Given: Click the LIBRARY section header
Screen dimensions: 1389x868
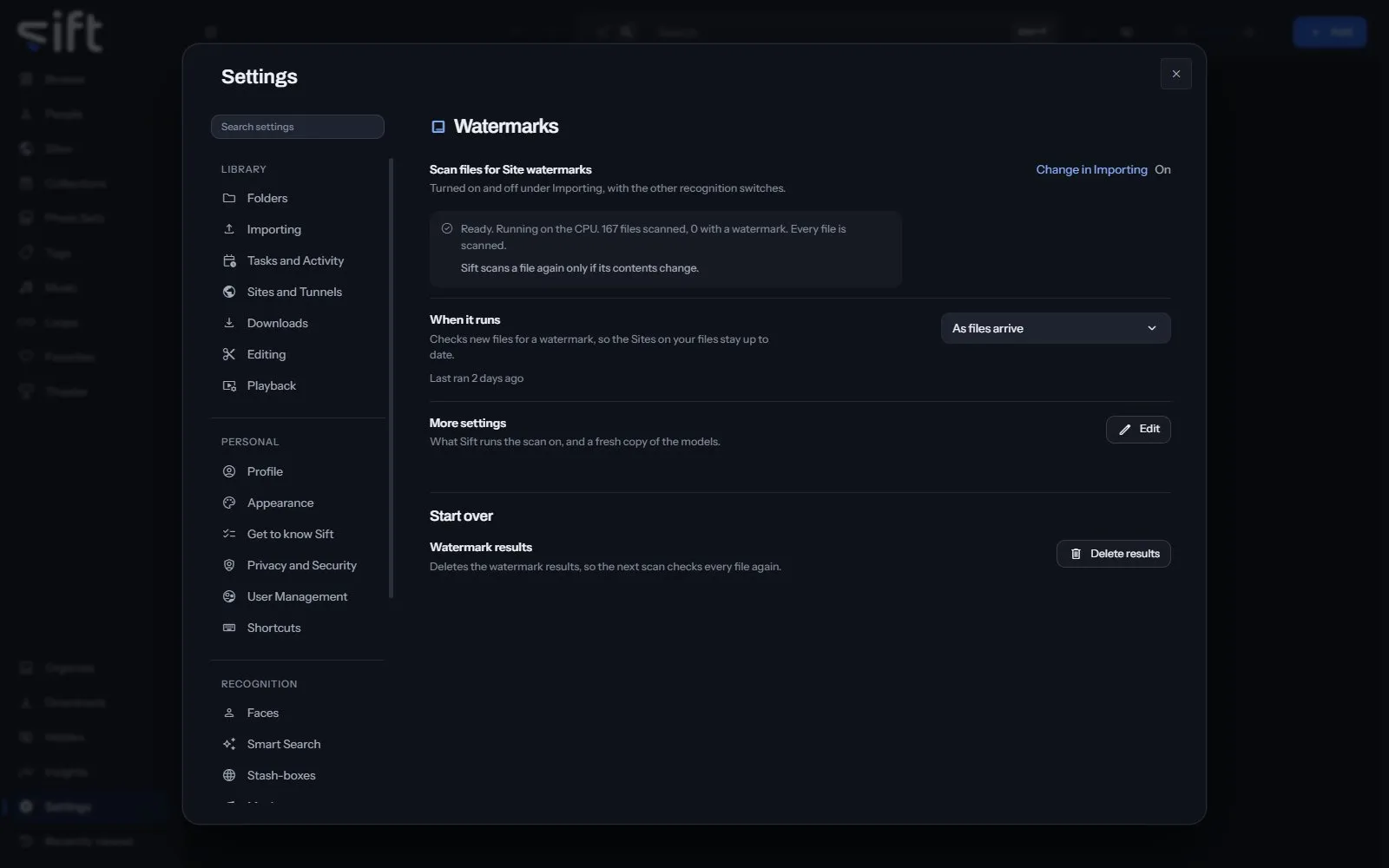Looking at the screenshot, I should pyautogui.click(x=244, y=169).
